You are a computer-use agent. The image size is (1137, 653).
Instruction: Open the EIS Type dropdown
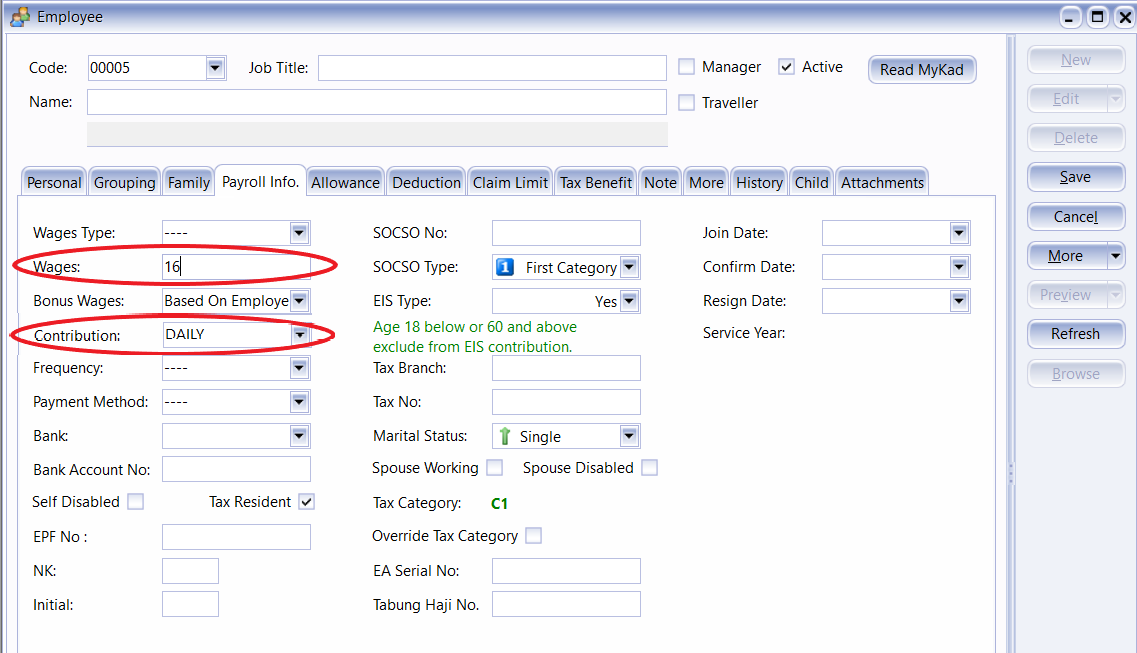click(x=629, y=301)
